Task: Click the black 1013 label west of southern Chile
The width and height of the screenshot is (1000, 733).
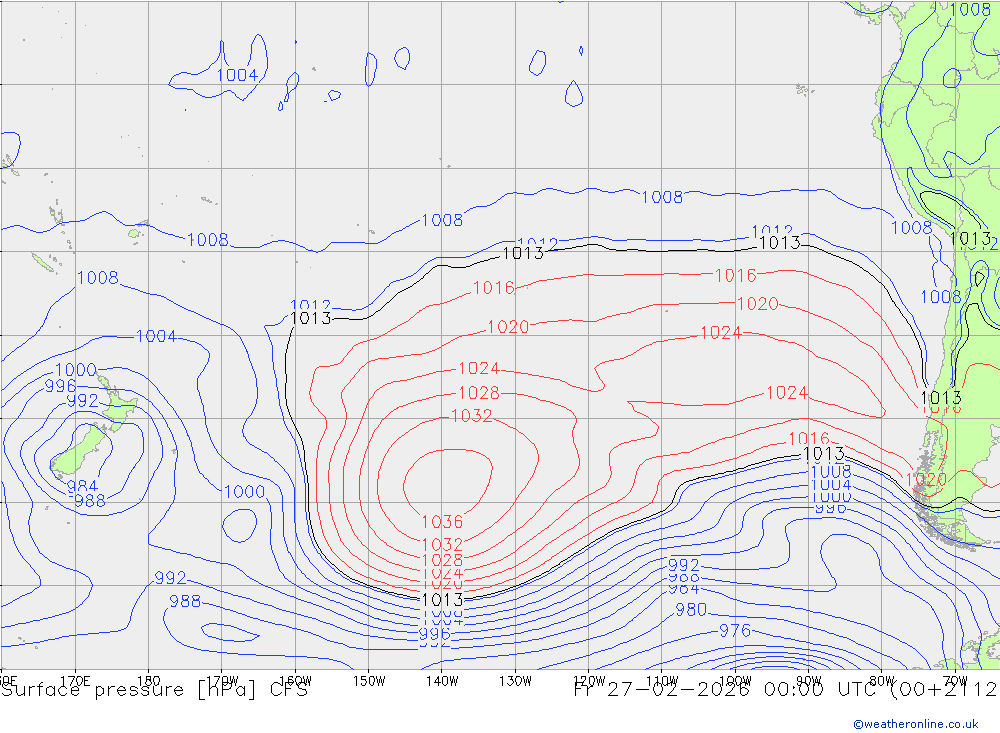Action: [x=824, y=454]
